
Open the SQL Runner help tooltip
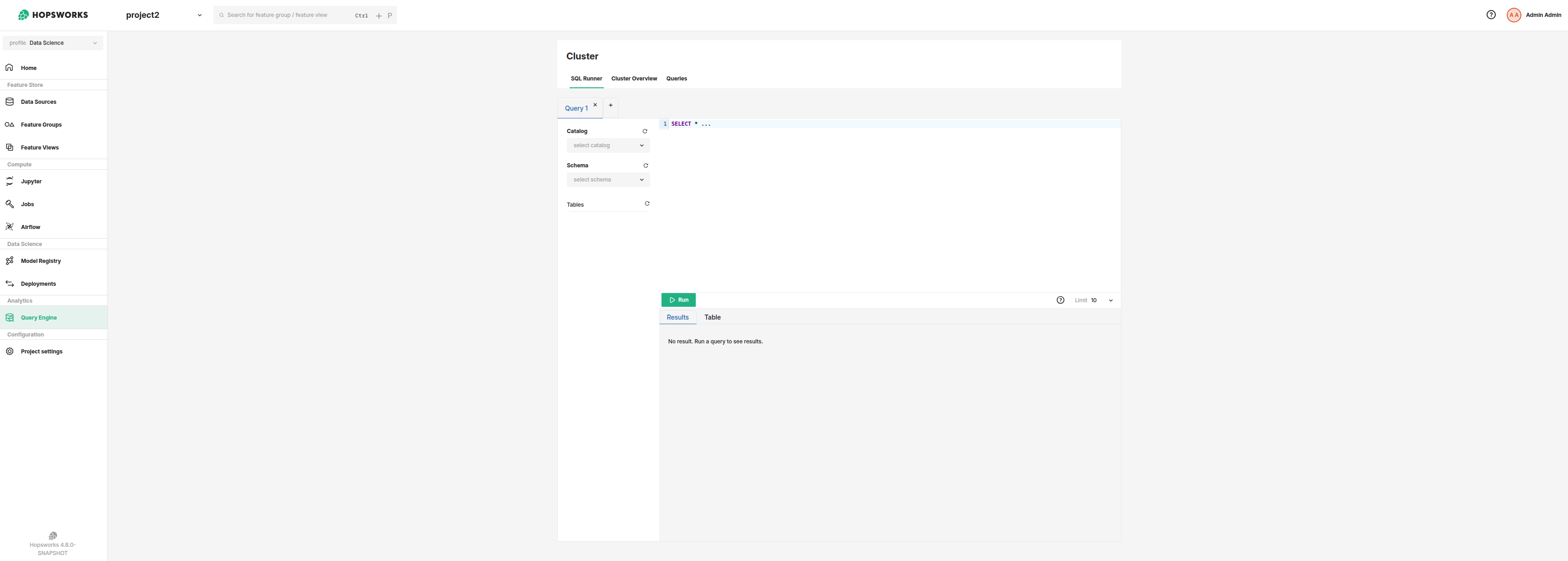(x=1061, y=300)
